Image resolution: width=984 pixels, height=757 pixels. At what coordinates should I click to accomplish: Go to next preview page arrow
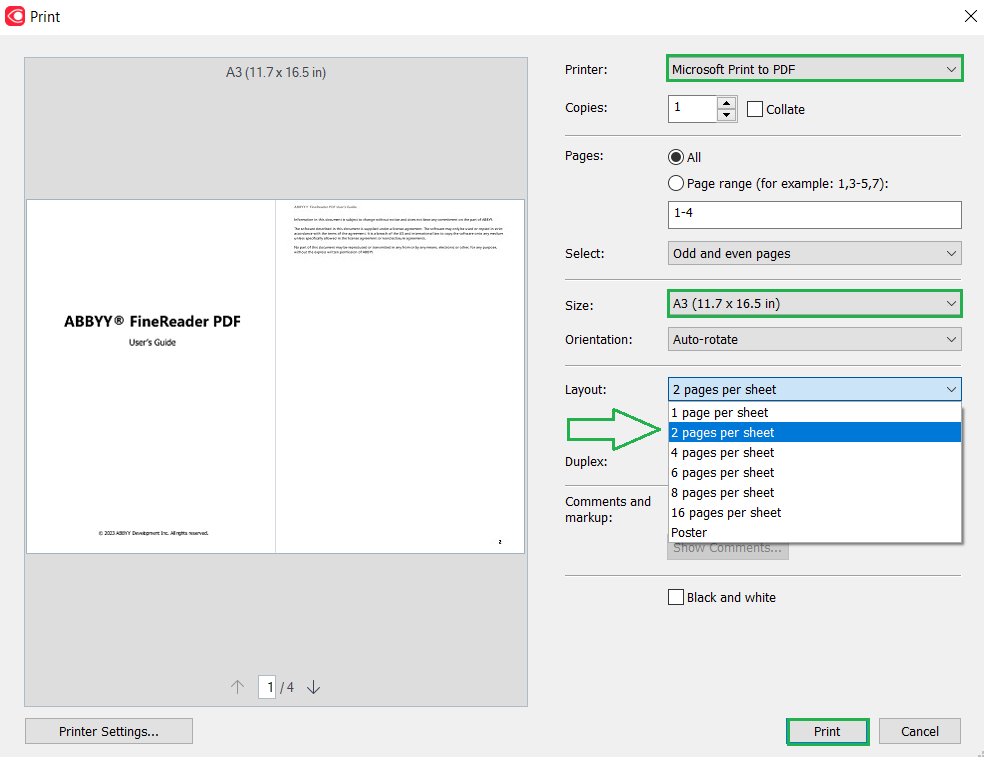(313, 687)
